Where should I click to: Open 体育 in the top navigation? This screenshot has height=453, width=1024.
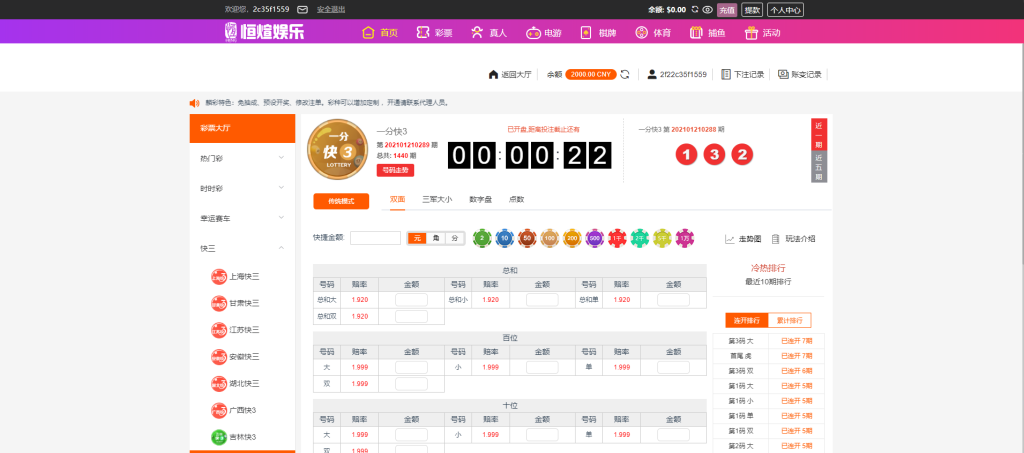(653, 32)
